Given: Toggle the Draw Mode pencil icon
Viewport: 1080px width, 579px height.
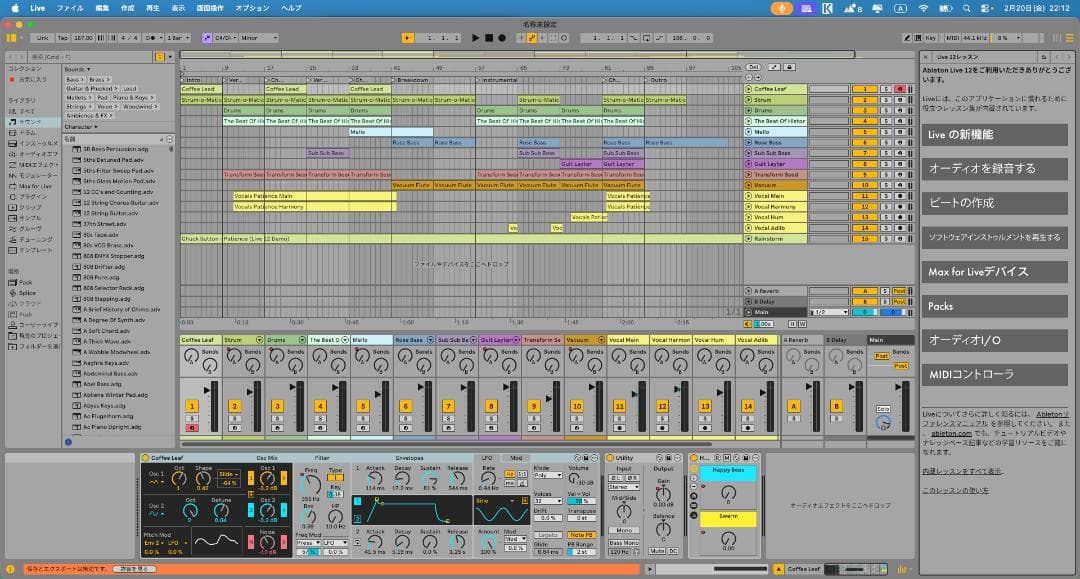Looking at the screenshot, I should [x=907, y=38].
